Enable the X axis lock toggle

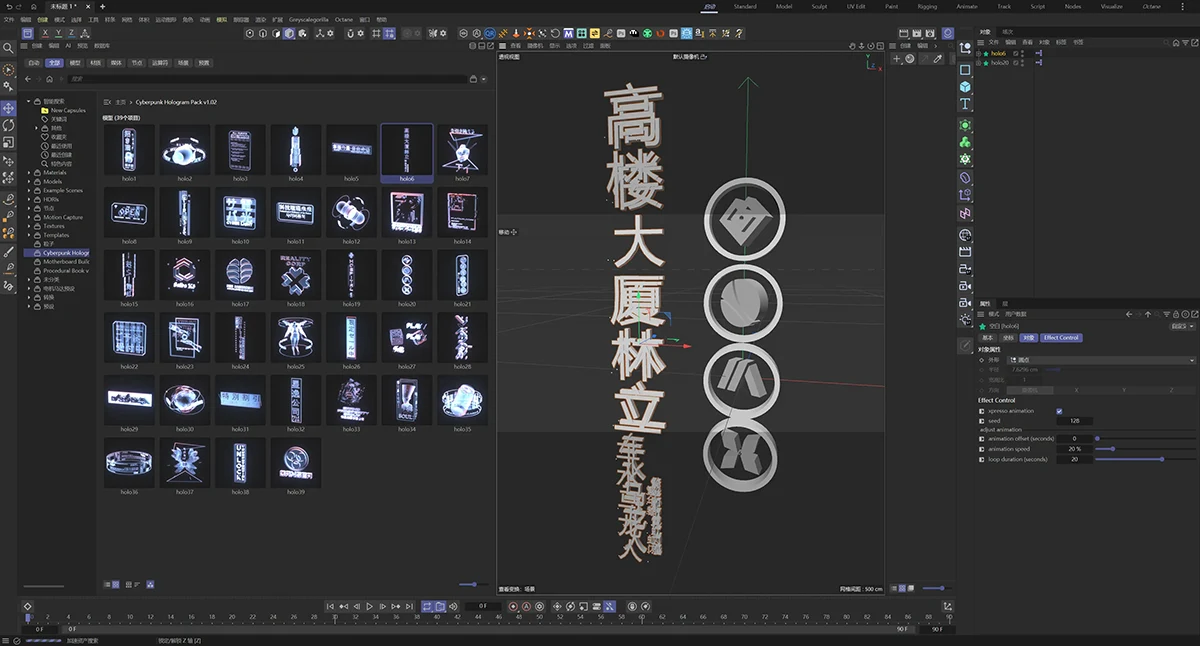click(x=45, y=33)
